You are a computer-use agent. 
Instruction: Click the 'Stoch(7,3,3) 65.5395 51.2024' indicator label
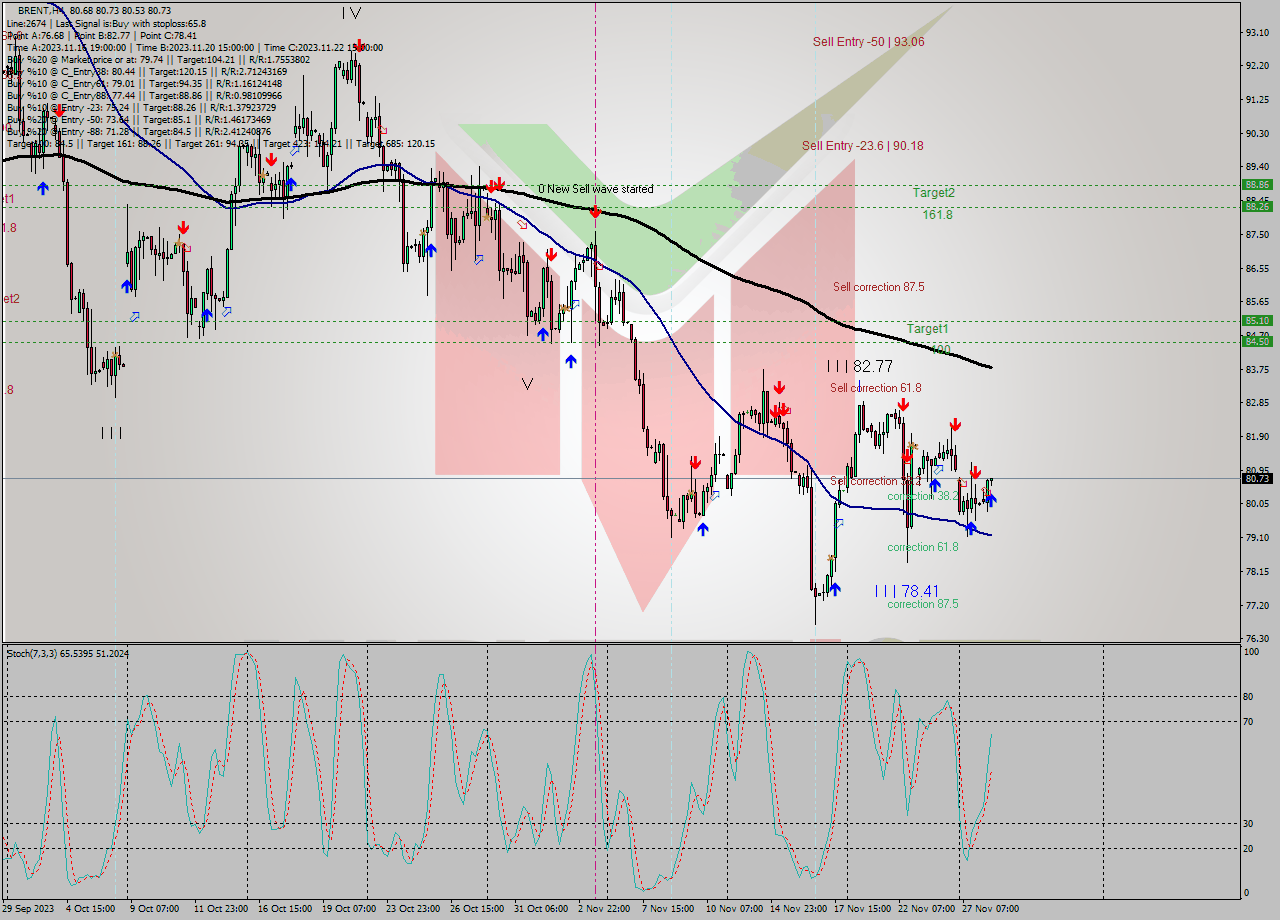pyautogui.click(x=68, y=654)
